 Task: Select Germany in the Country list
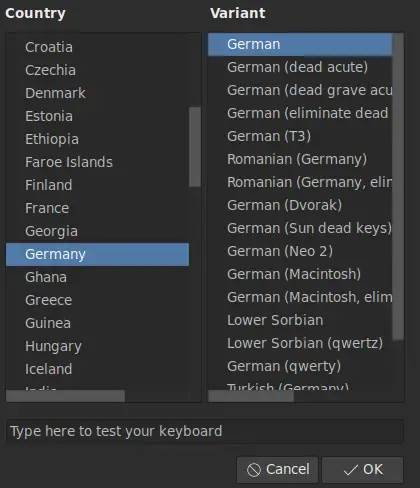pyautogui.click(x=97, y=254)
